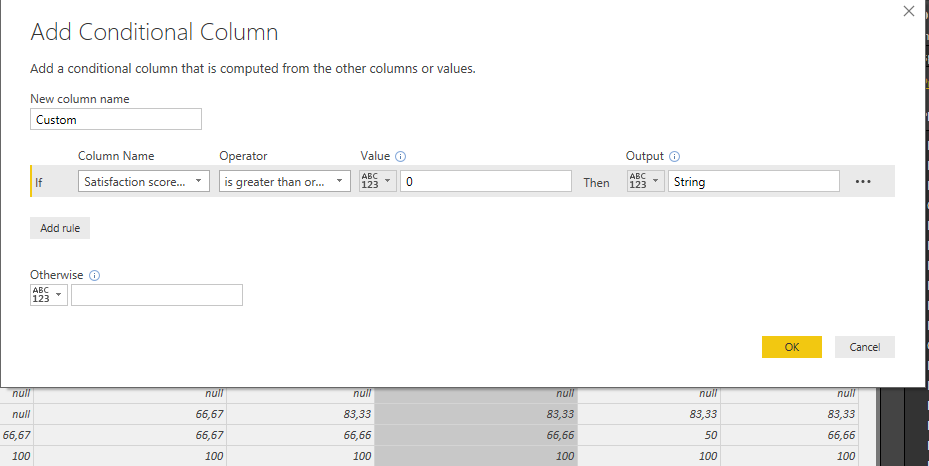Click the Cancel button
Viewport: 929px width, 466px height.
click(864, 347)
